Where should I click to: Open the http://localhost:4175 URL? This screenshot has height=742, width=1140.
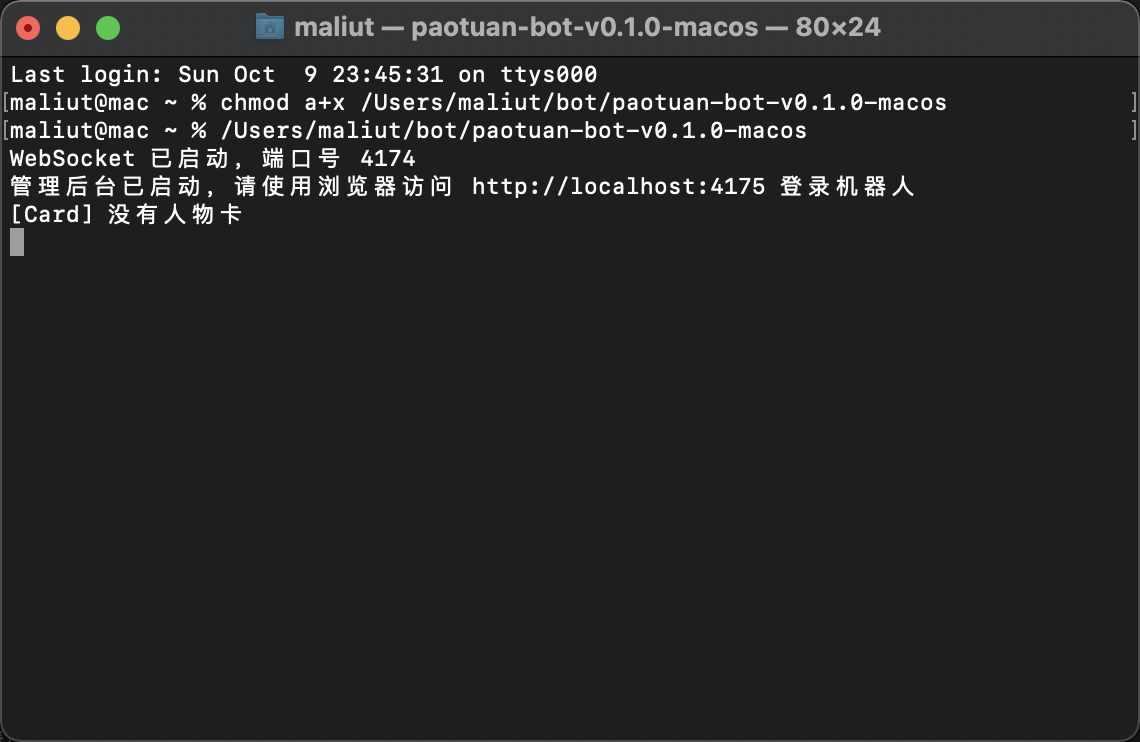618,187
